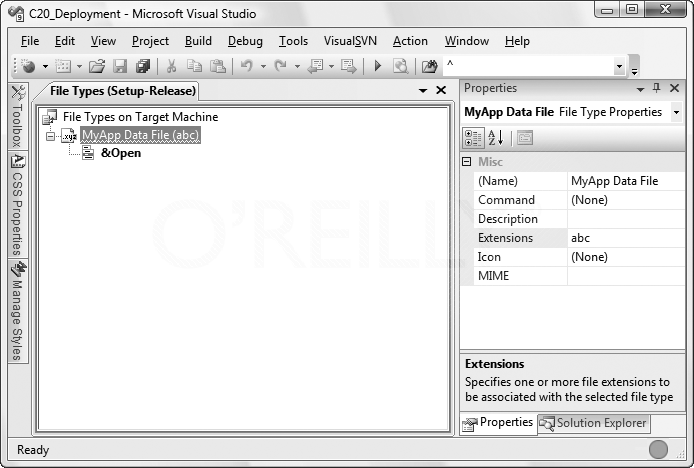
Task: Open the Tools menu
Action: click(x=293, y=41)
